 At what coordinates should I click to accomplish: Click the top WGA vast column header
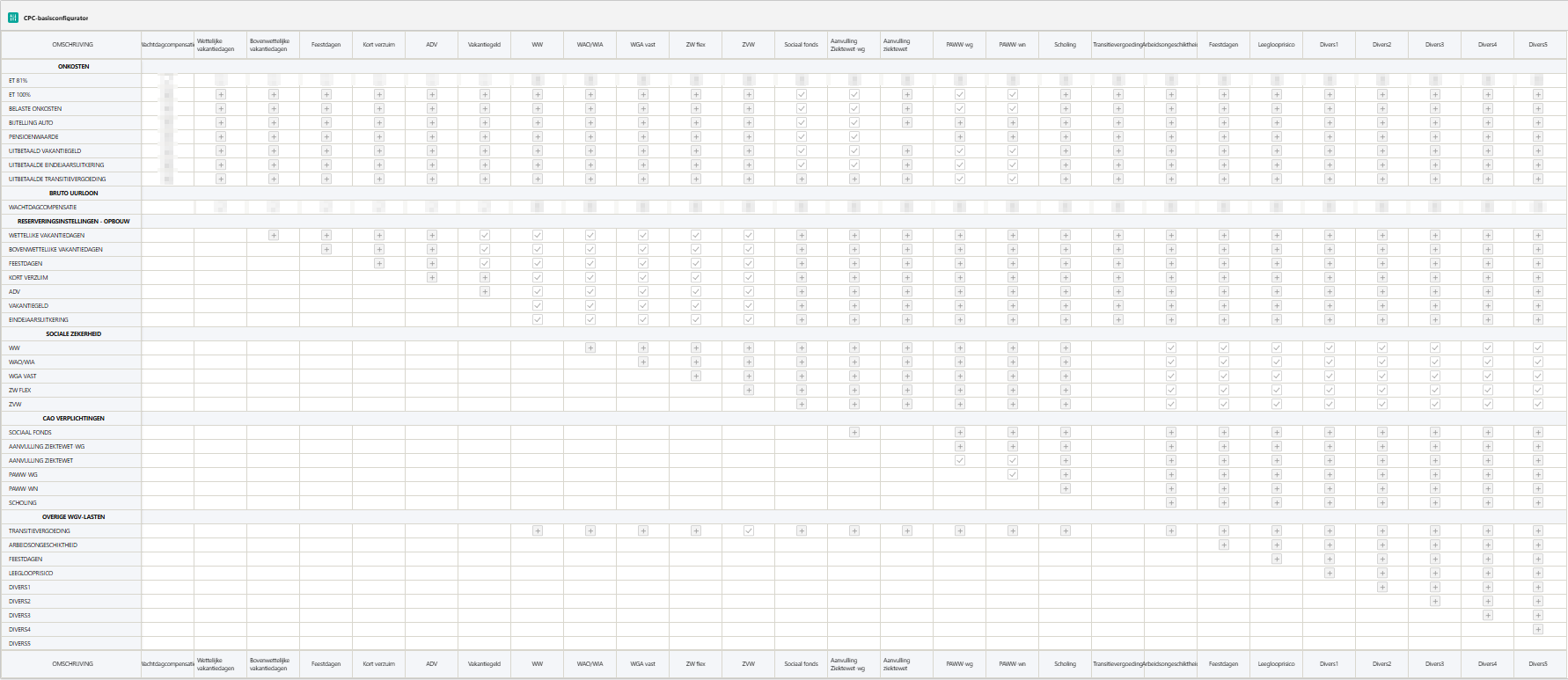(x=643, y=45)
